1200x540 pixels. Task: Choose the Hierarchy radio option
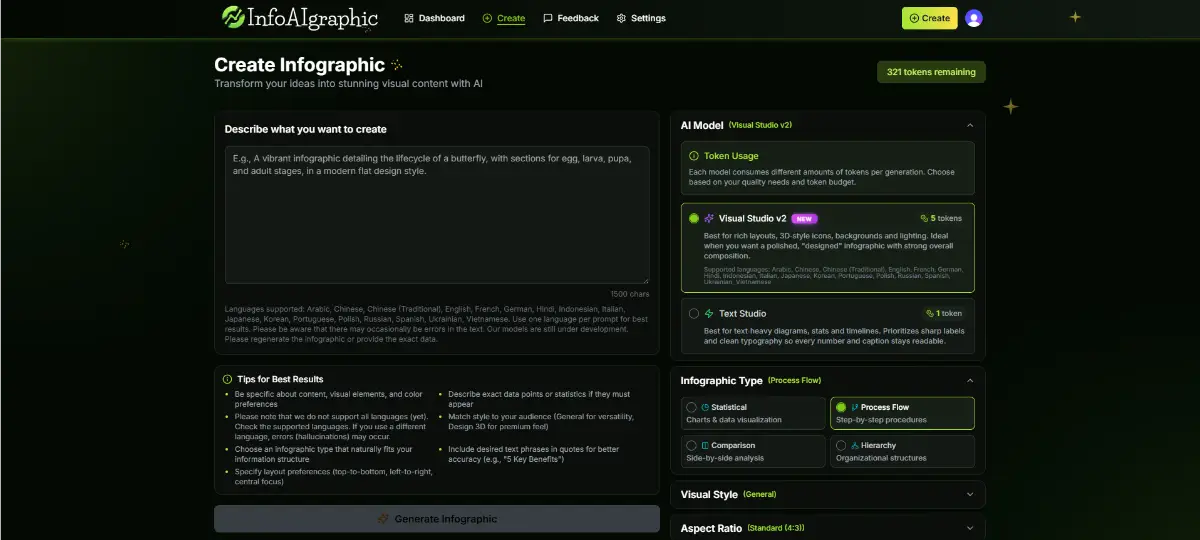click(841, 446)
